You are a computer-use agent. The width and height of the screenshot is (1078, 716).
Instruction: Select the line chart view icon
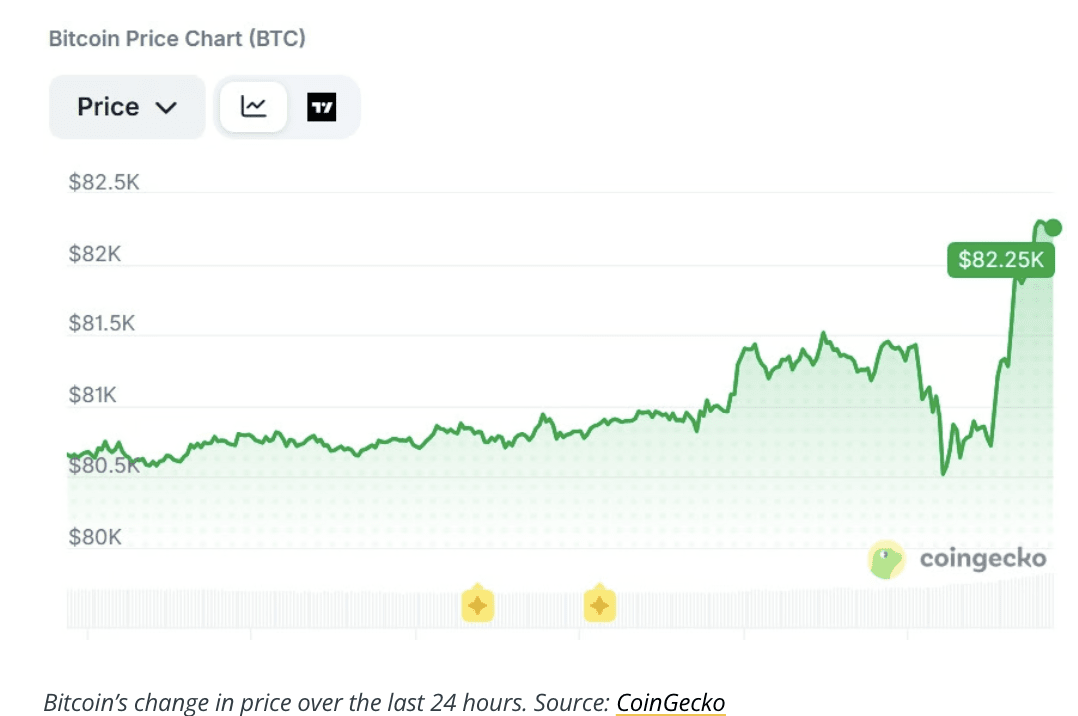tap(253, 107)
